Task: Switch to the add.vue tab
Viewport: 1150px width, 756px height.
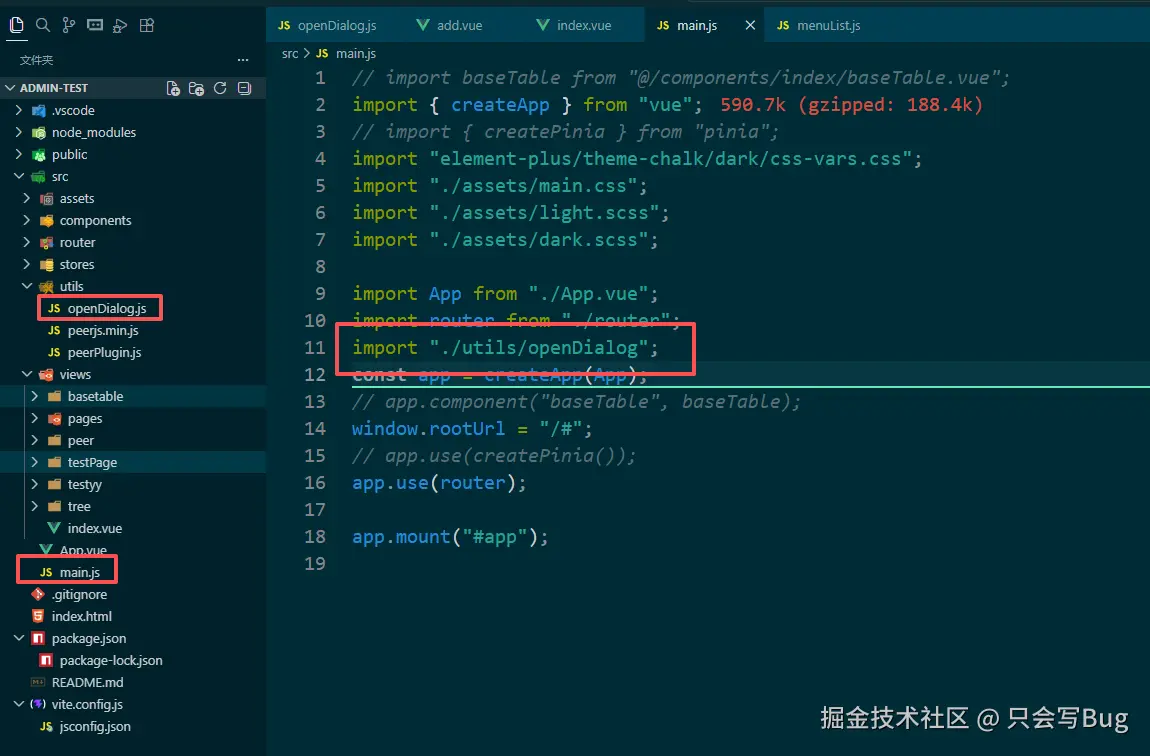Action: (x=449, y=25)
